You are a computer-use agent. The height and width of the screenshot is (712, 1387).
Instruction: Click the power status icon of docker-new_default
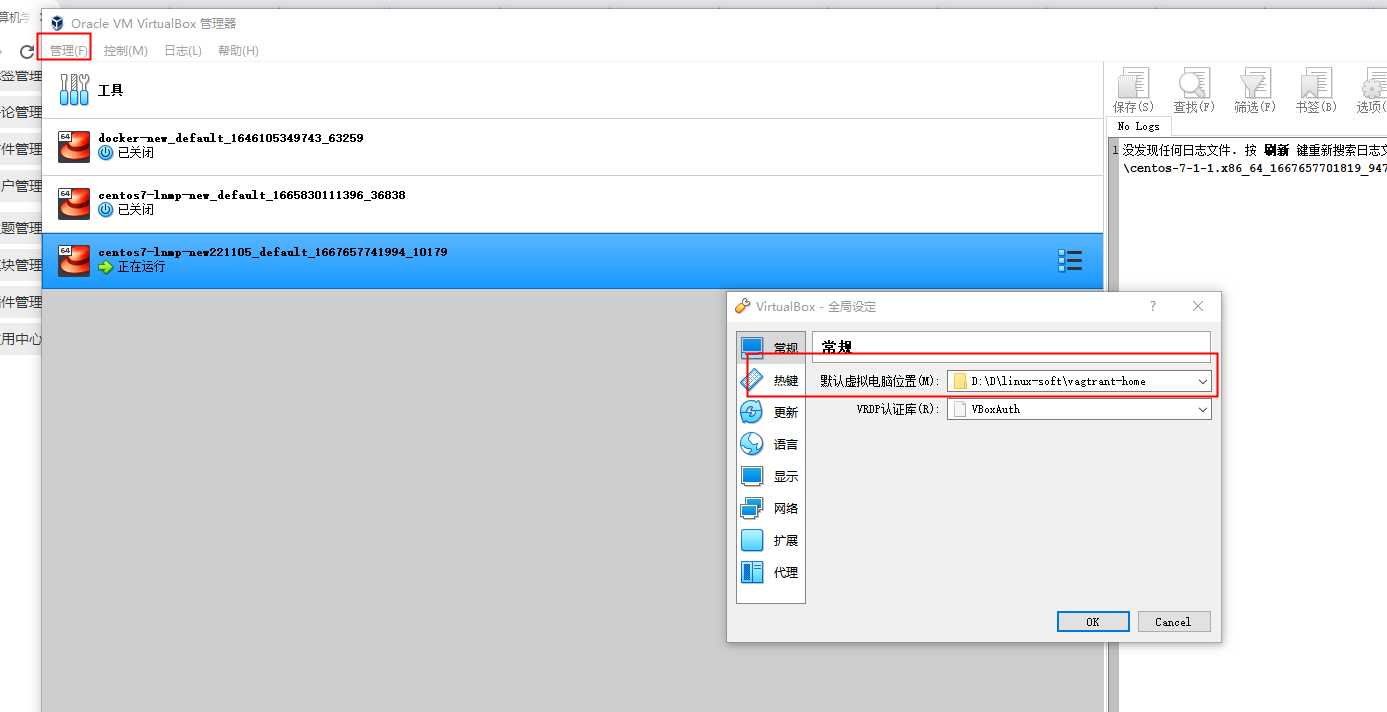(106, 153)
